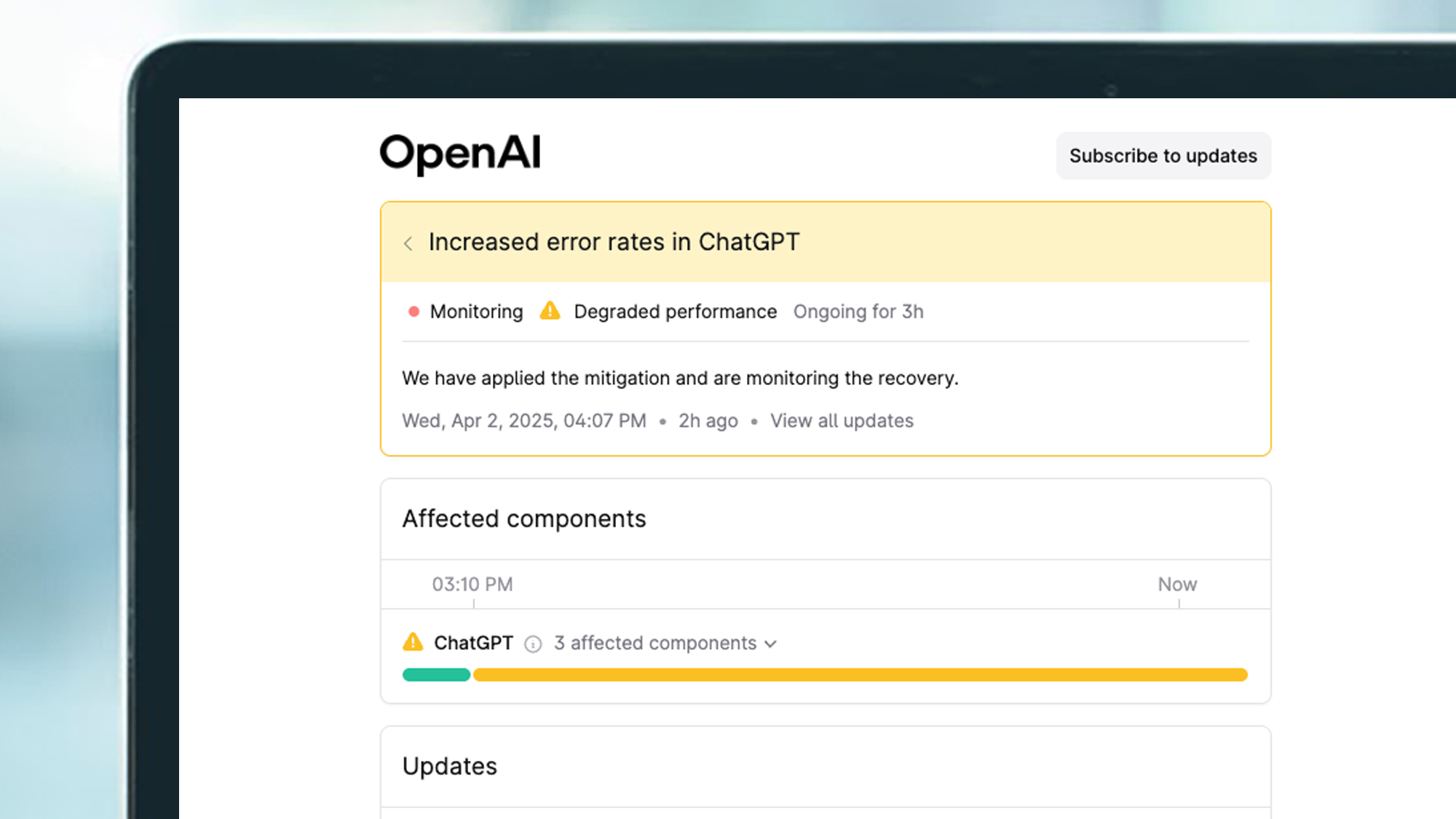
Task: Expand the 3 affected components list
Action: tap(655, 644)
